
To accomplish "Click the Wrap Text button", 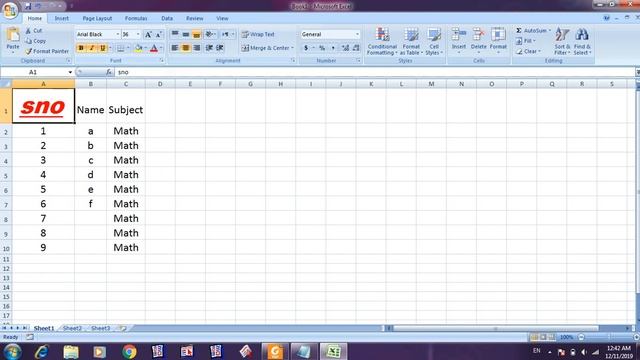I will (x=258, y=34).
